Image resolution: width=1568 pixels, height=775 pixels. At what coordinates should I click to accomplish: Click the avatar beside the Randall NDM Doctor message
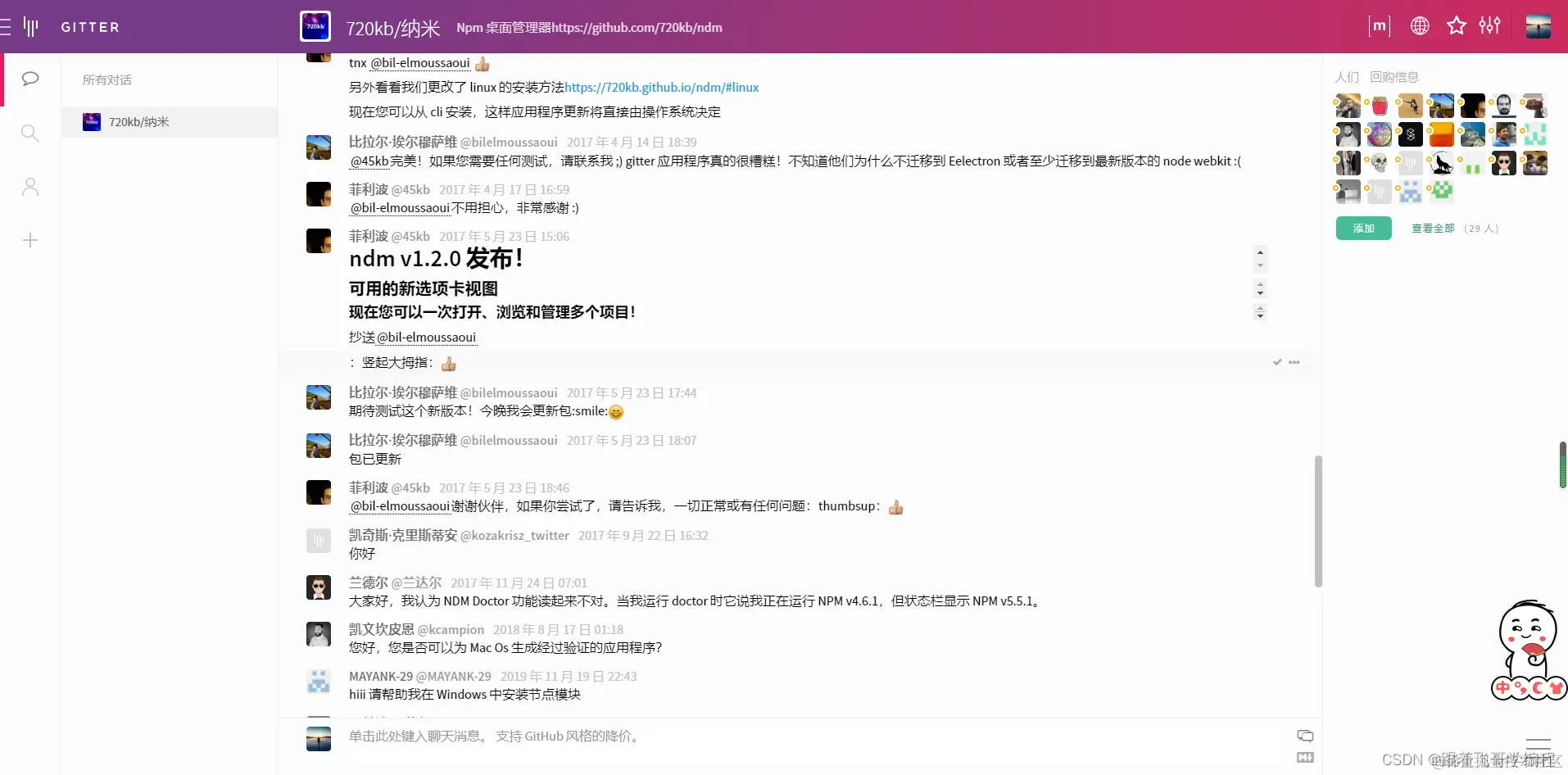[x=319, y=587]
